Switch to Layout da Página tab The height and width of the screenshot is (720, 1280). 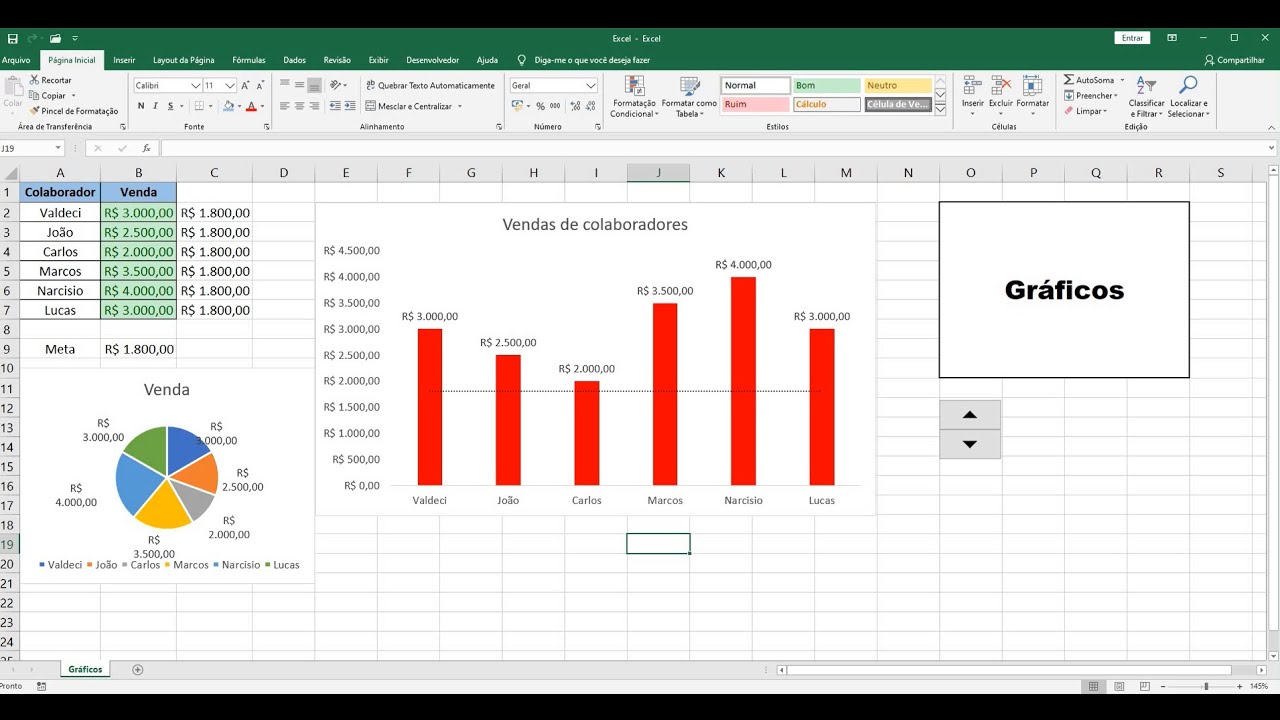[184, 60]
